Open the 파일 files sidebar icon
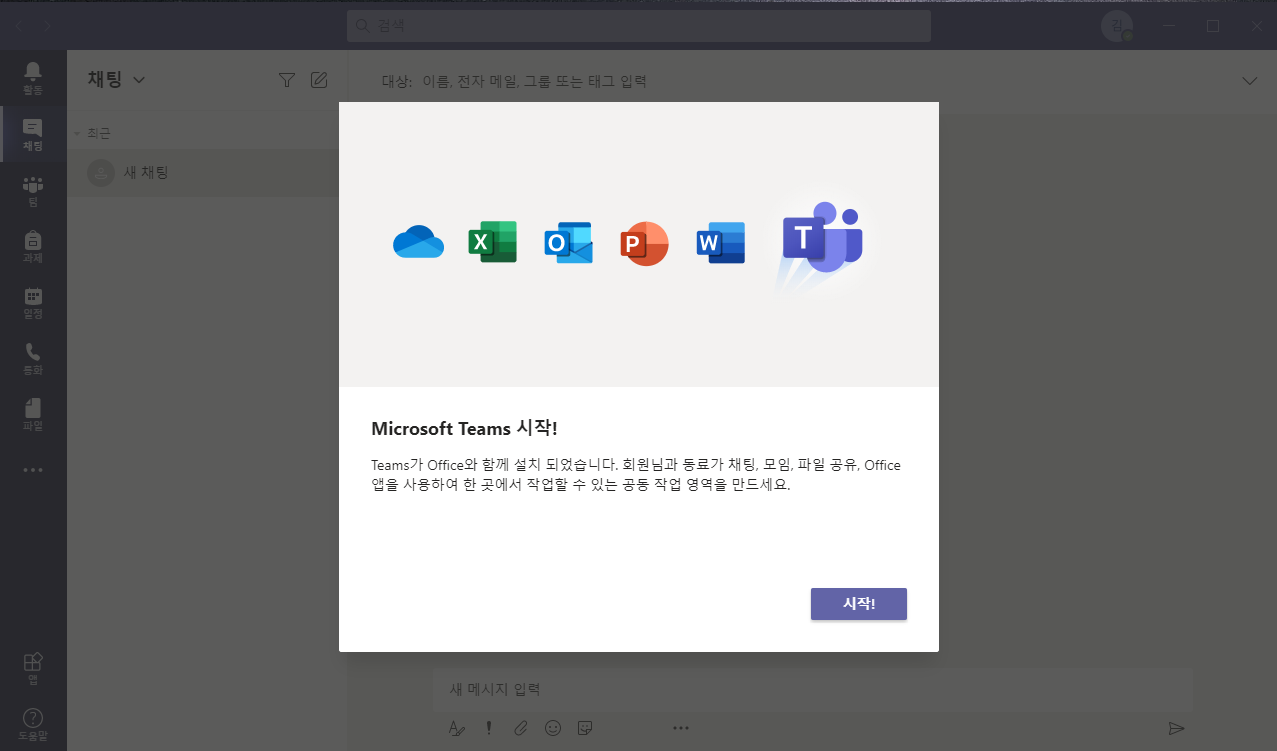1277x751 pixels. [x=33, y=414]
